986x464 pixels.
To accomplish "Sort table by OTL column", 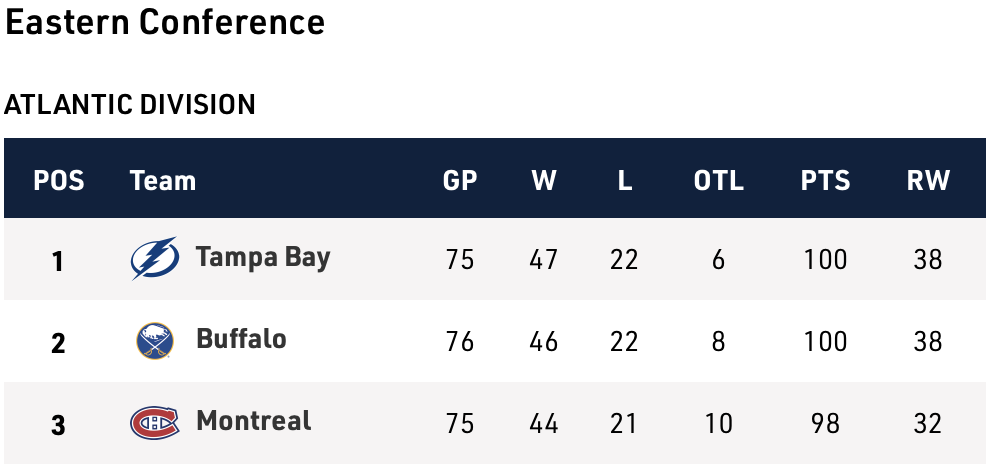I will point(718,181).
